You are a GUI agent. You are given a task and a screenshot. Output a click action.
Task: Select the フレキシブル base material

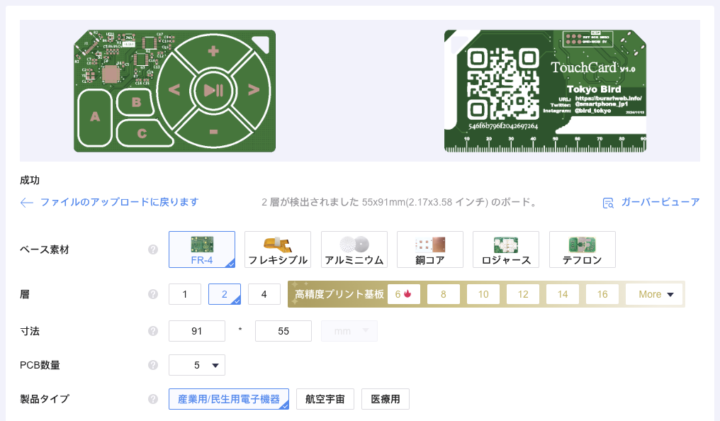277,249
